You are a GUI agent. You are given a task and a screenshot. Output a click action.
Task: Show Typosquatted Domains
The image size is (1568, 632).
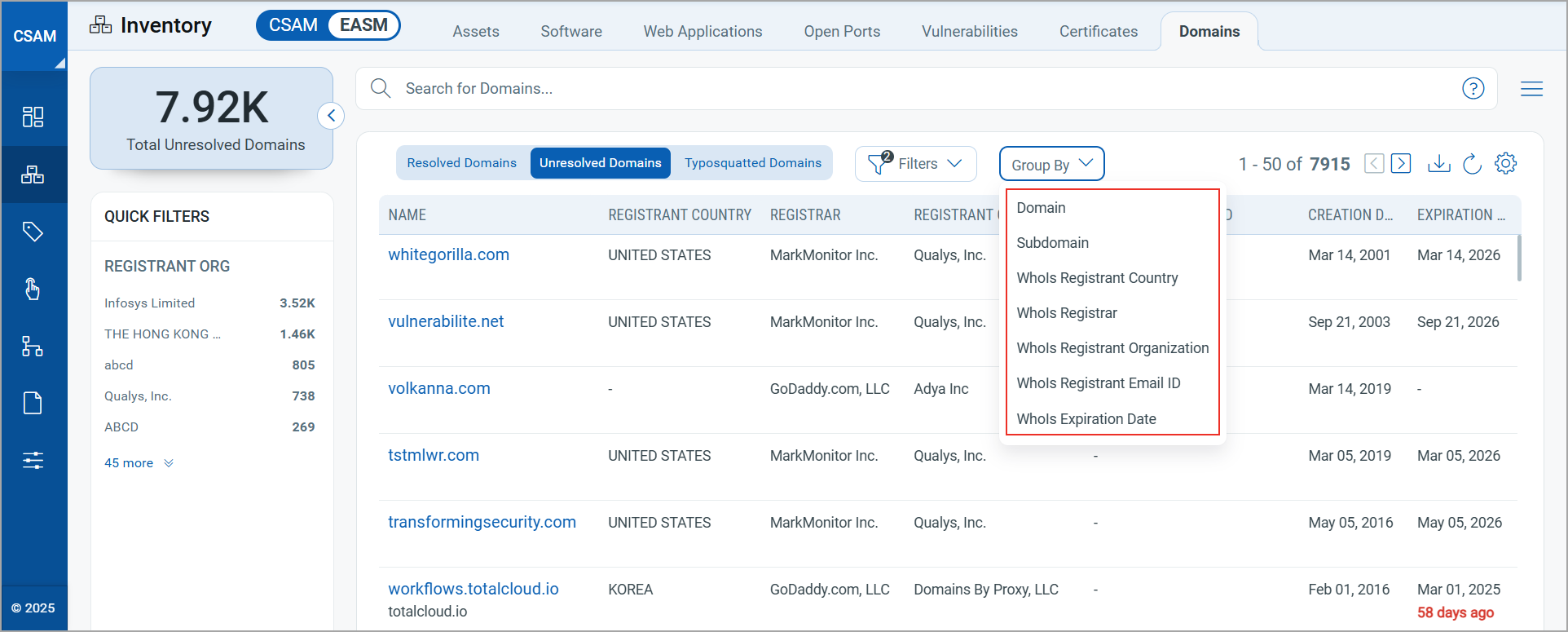(753, 163)
